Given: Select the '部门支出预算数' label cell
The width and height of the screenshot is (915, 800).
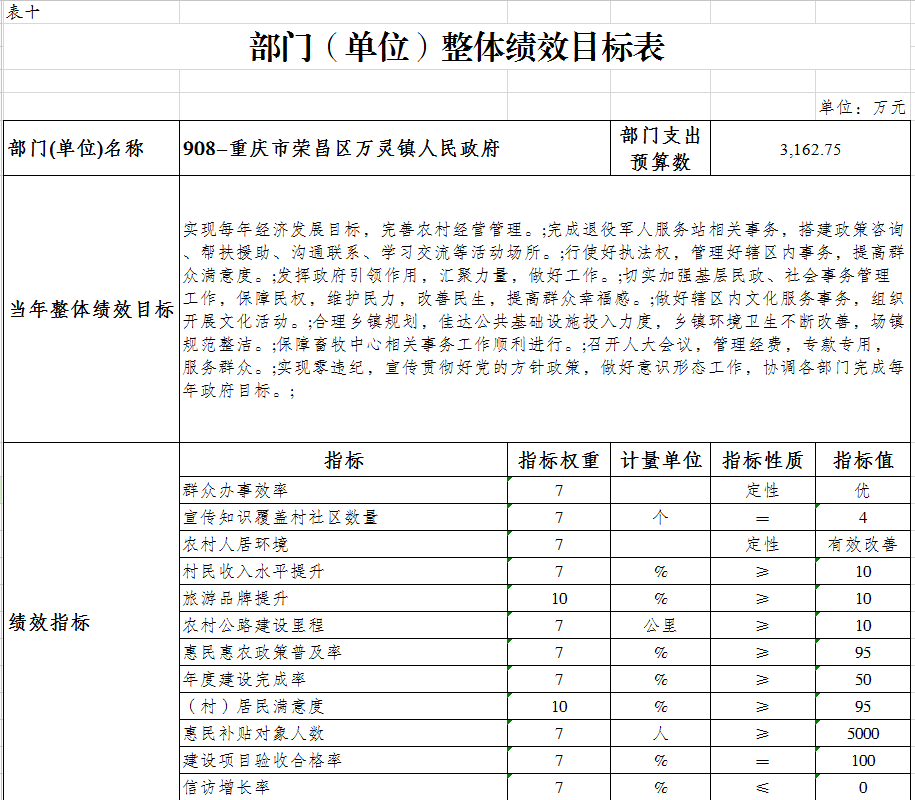Looking at the screenshot, I should tap(660, 148).
